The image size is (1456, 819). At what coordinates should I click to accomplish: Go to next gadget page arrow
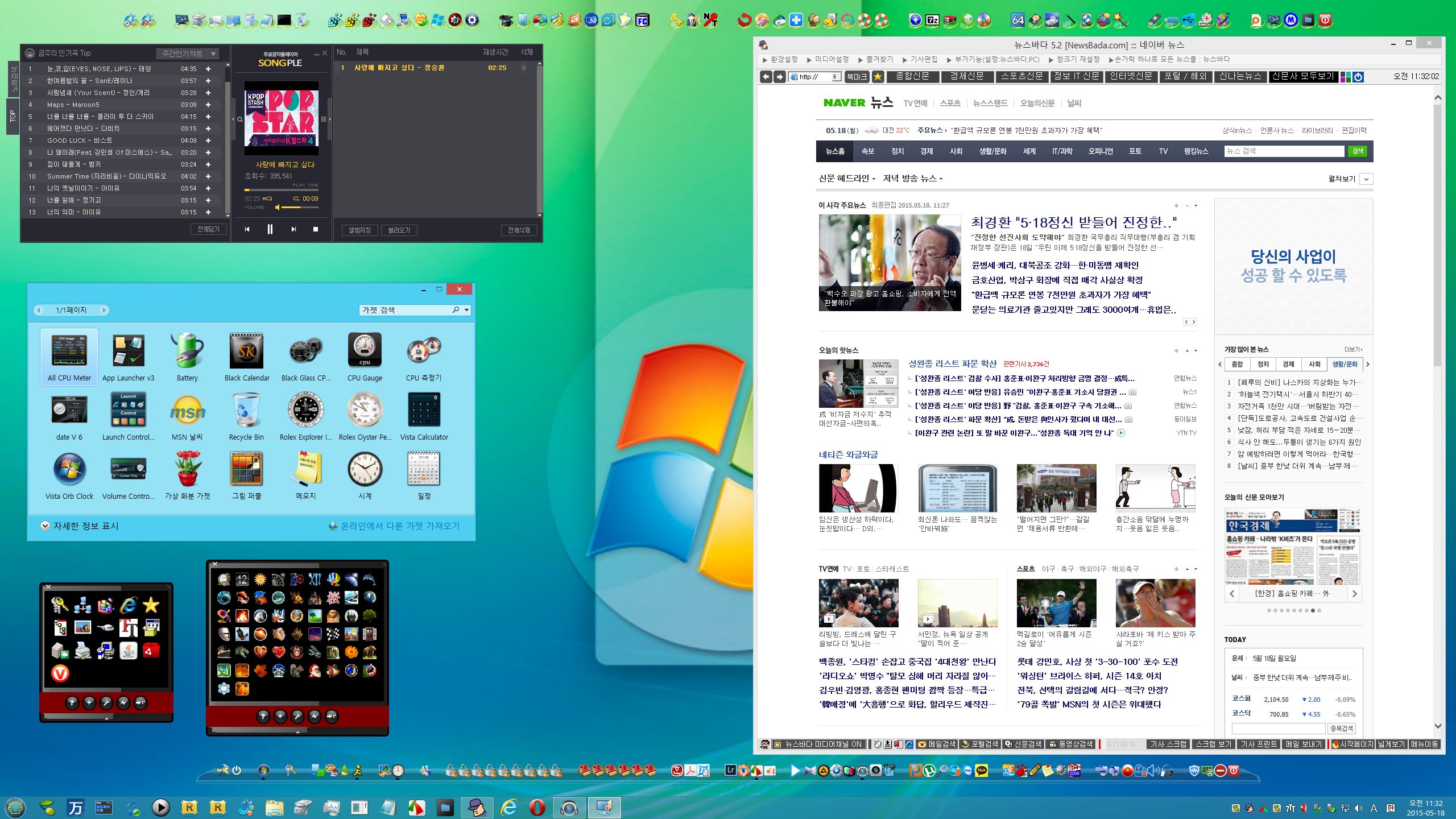pos(104,310)
